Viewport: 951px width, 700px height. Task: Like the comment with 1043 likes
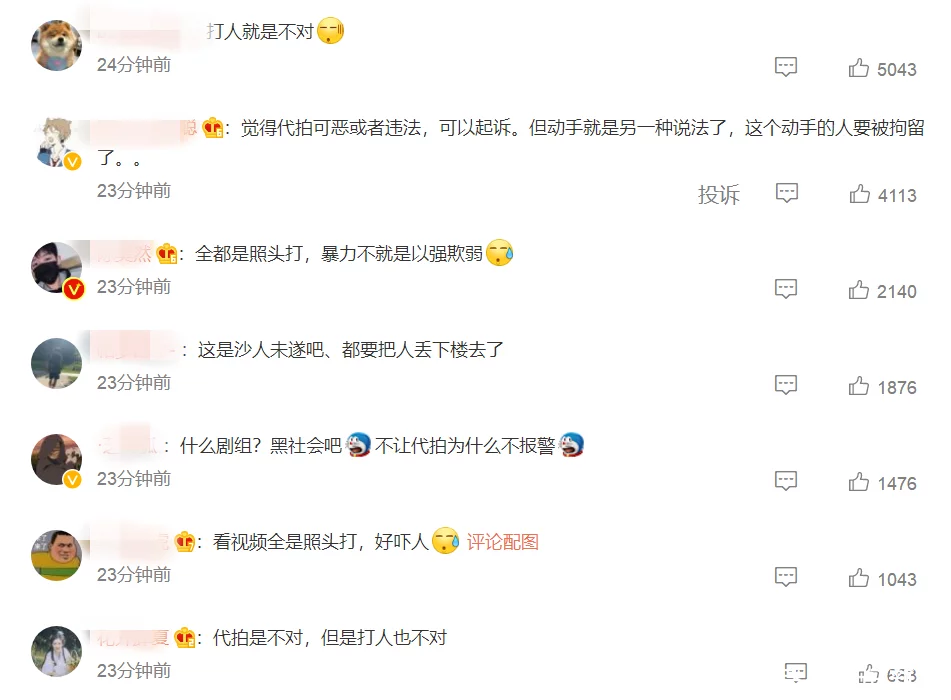click(882, 579)
